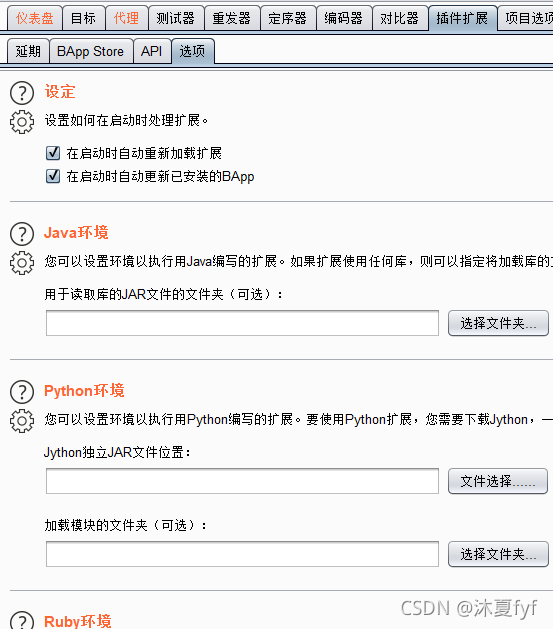Focus the Java JAR folder input field
553x629 pixels.
tap(242, 323)
